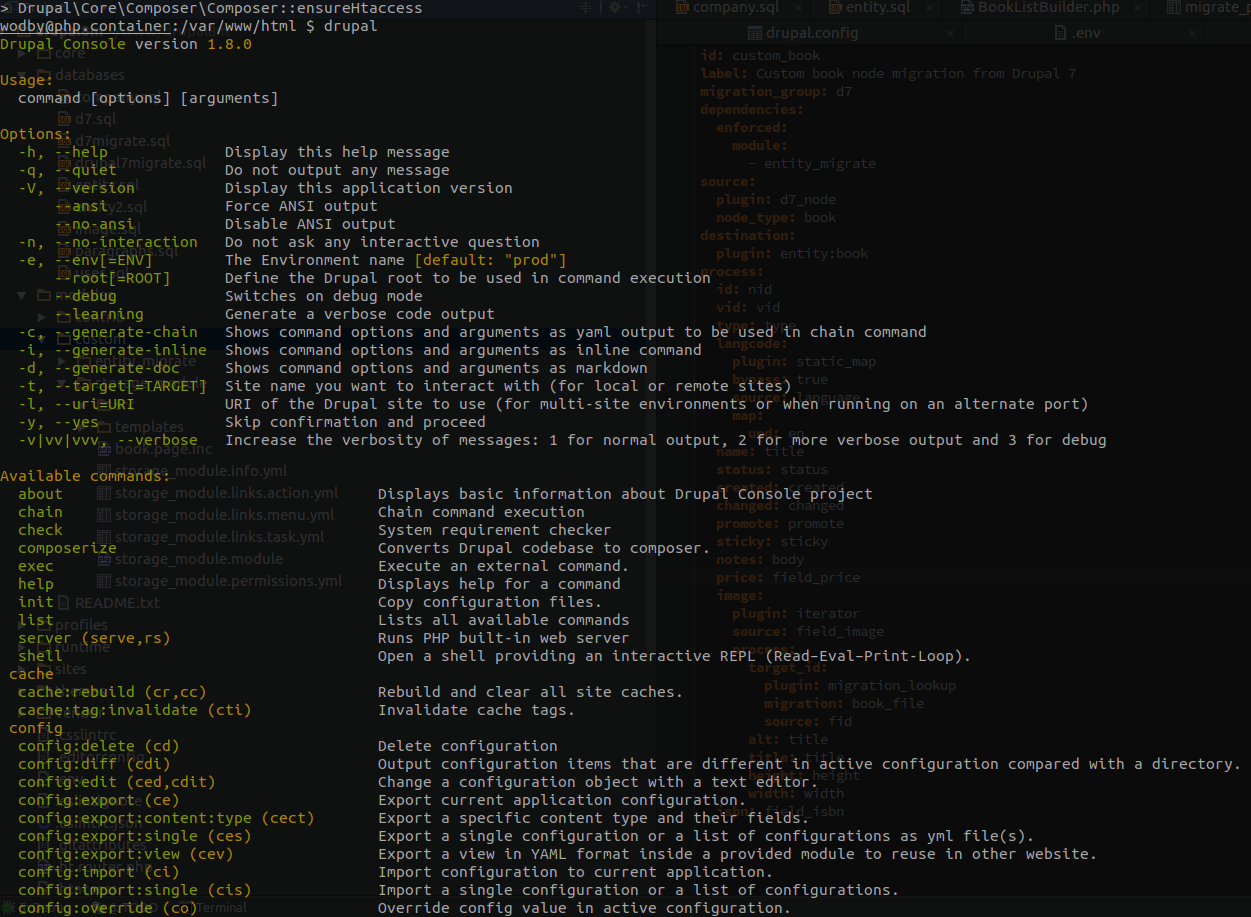Click the '--generate-inline' option in terminal
Image resolution: width=1251 pixels, height=917 pixels.
pyautogui.click(x=130, y=350)
